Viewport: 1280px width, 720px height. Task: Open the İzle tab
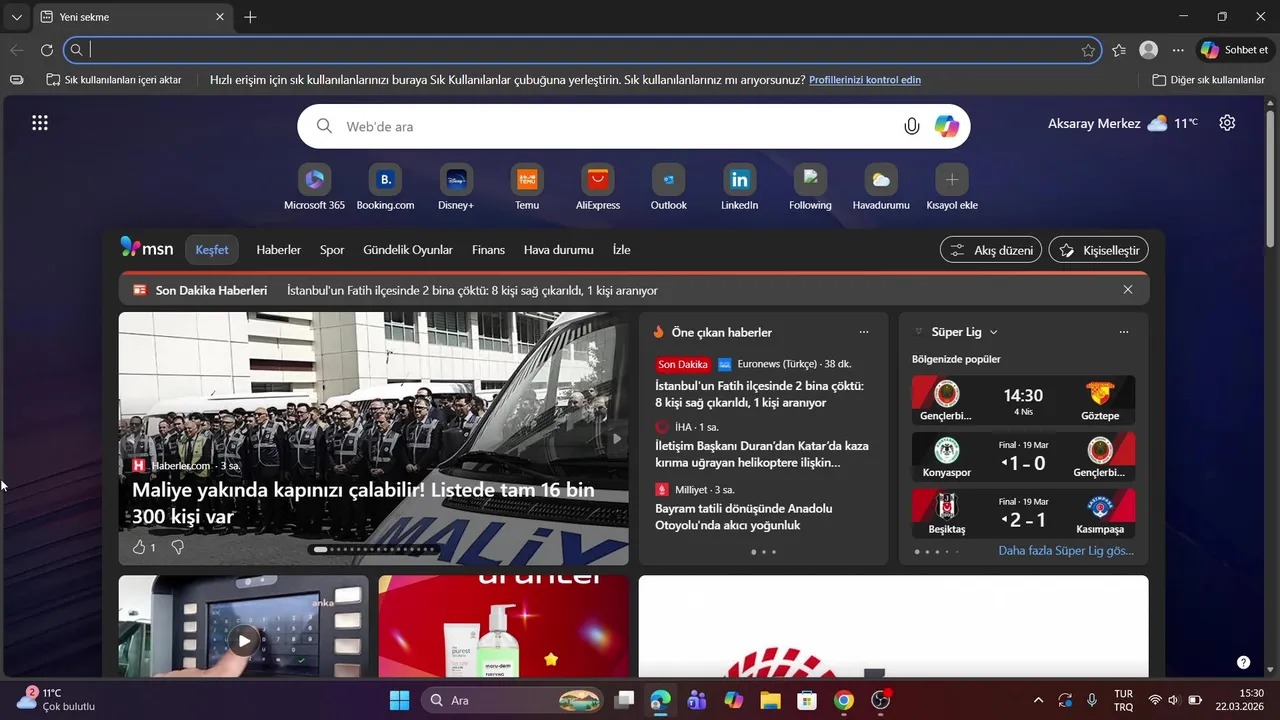click(621, 250)
